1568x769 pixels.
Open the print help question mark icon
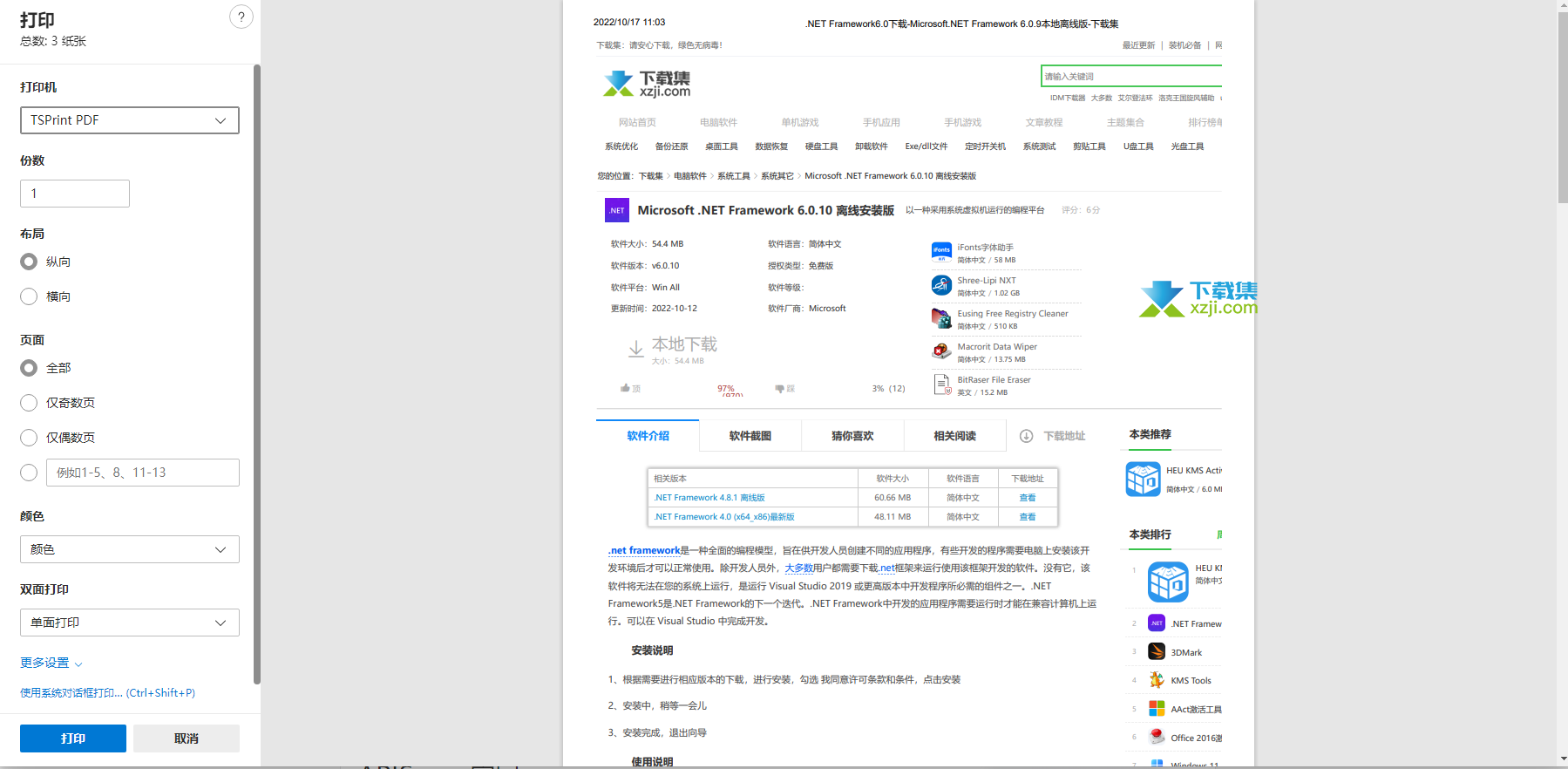point(241,17)
